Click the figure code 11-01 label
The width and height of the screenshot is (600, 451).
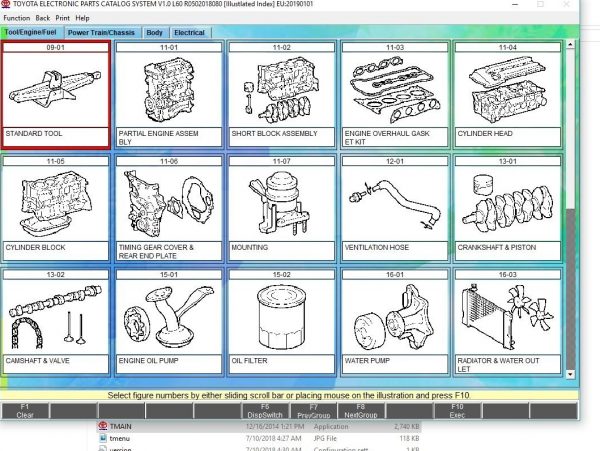pos(169,47)
